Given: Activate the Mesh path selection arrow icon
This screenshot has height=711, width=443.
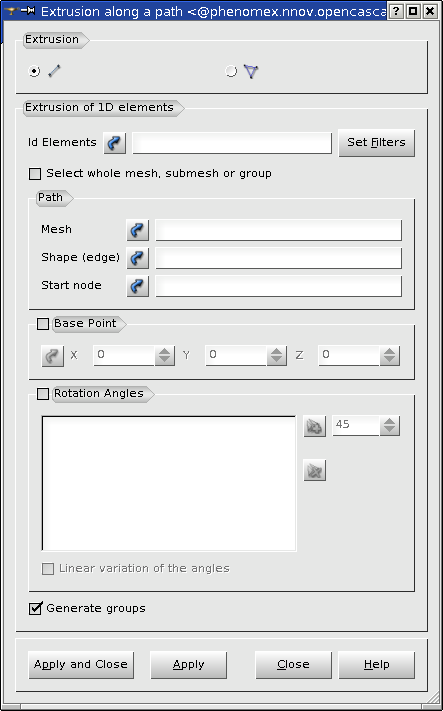Looking at the screenshot, I should tap(137, 230).
